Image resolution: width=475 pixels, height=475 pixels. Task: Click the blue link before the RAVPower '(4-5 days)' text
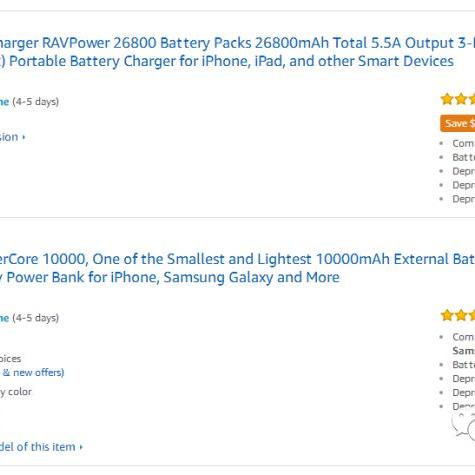pyautogui.click(x=4, y=102)
